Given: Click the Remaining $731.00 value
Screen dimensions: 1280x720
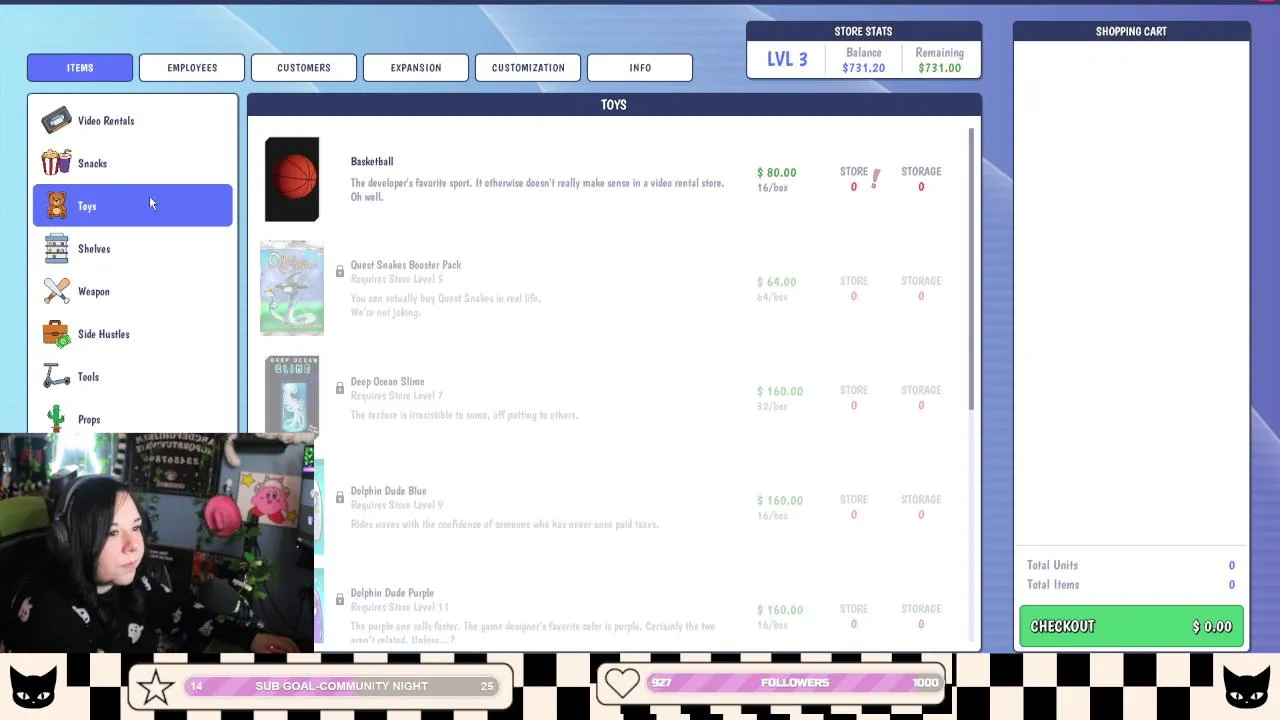Looking at the screenshot, I should (939, 68).
